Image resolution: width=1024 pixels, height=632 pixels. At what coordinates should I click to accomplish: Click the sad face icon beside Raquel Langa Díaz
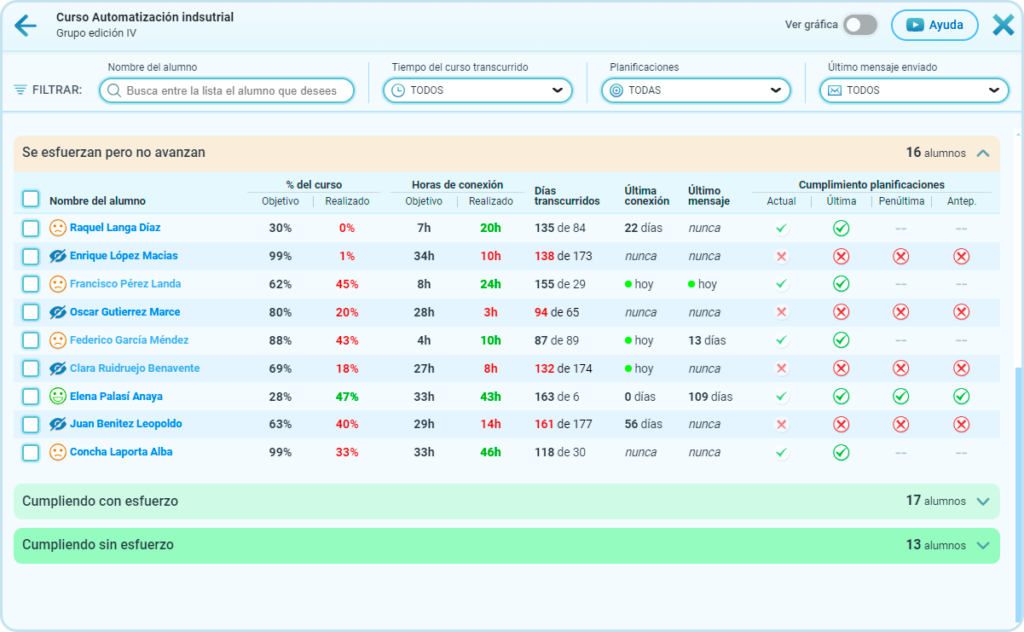point(58,228)
